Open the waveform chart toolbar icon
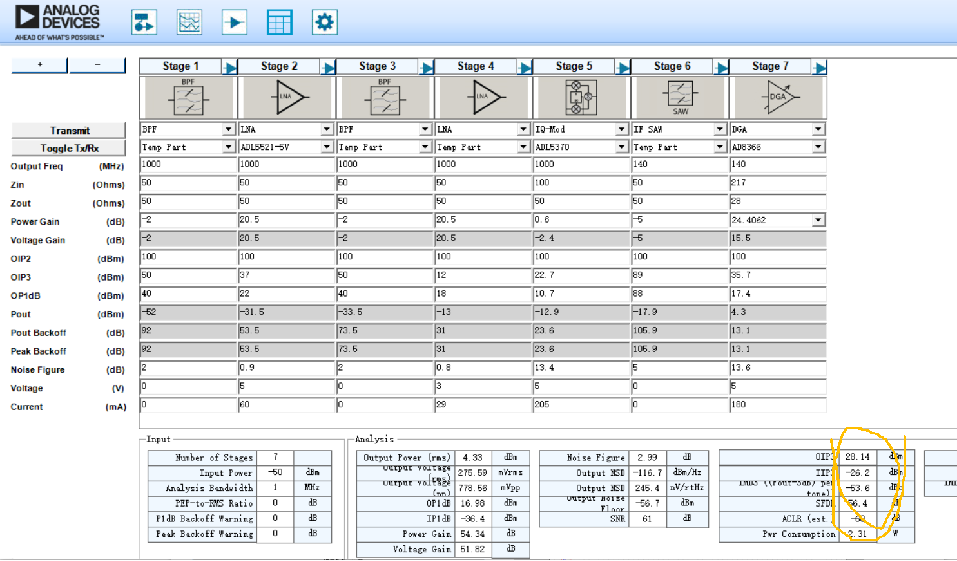 pyautogui.click(x=189, y=23)
